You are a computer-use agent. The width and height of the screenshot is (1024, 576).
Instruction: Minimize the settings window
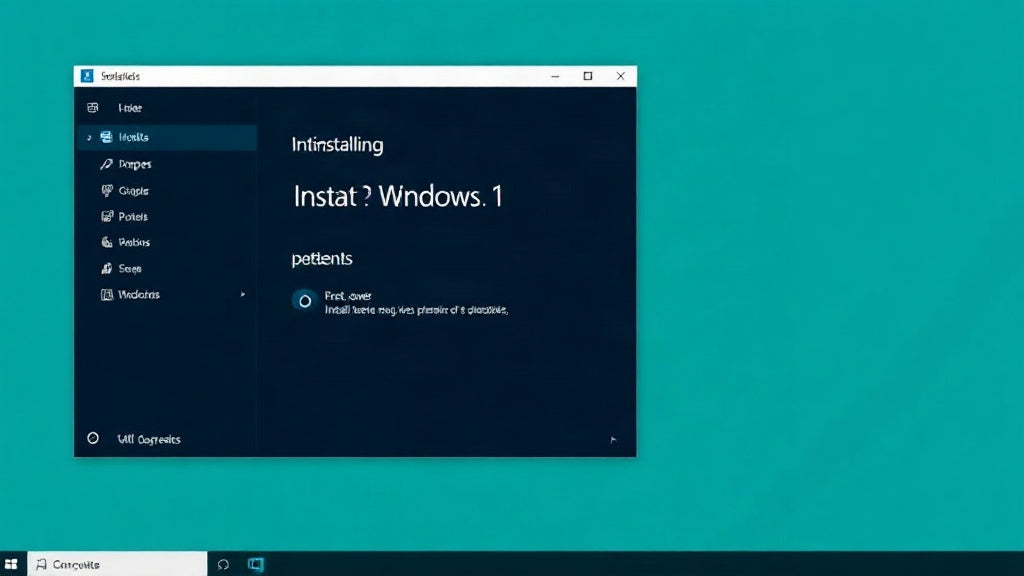pyautogui.click(x=555, y=76)
